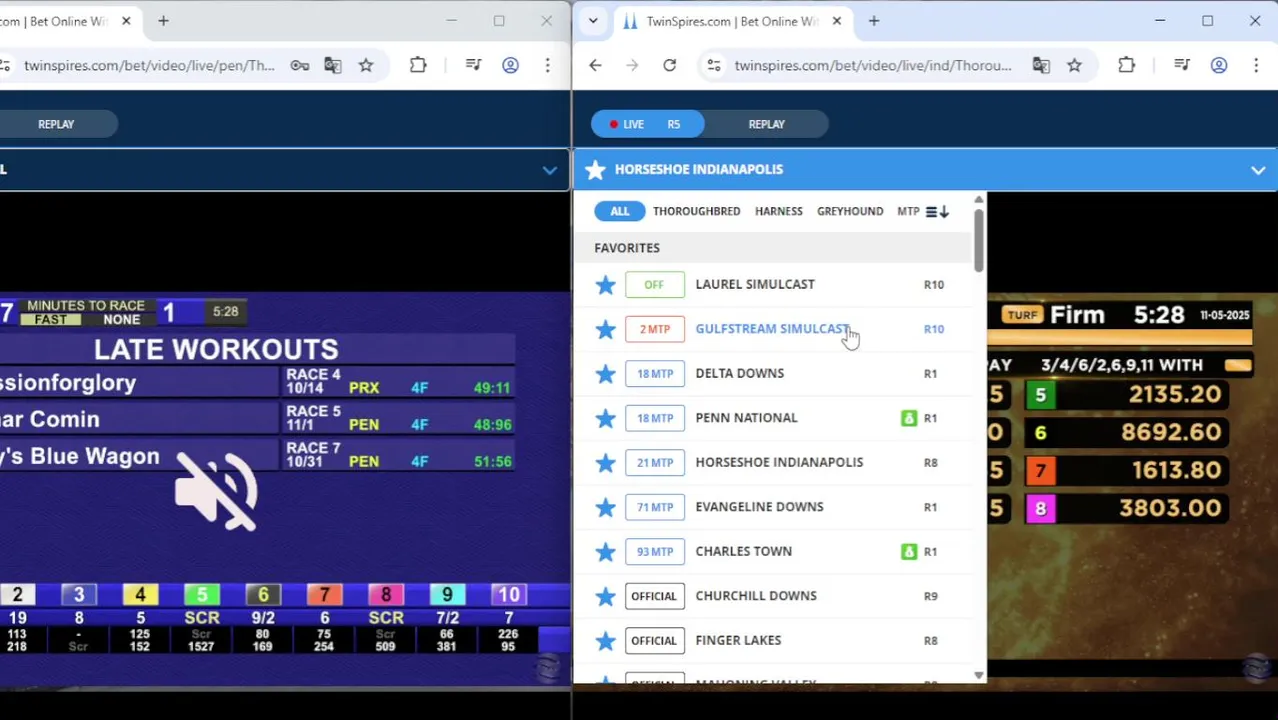Select the ALL filter tab
The image size is (1278, 720).
click(x=620, y=211)
